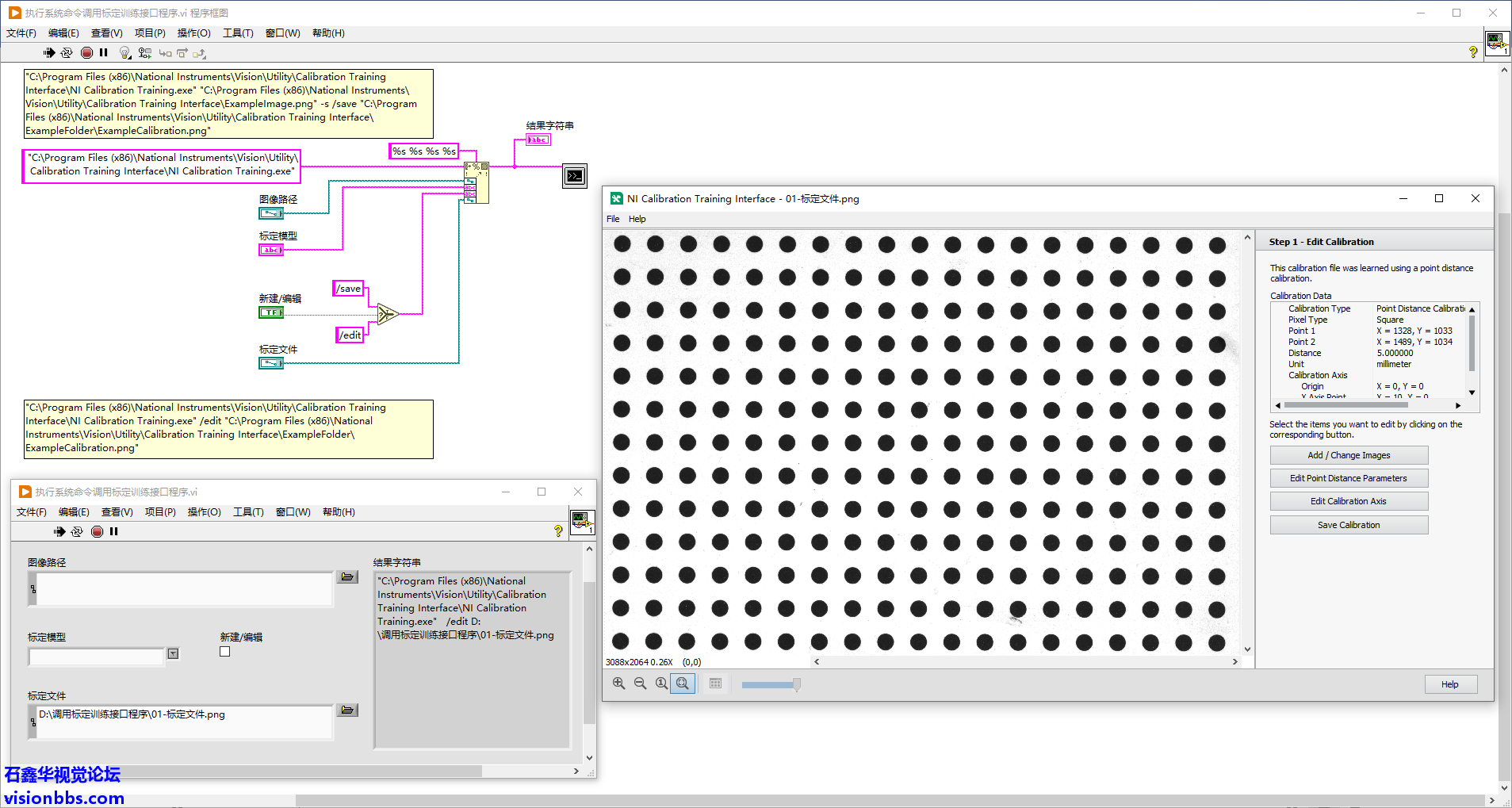The image size is (1512, 808).
Task: Click the image zoom slider handle
Action: 796,684
